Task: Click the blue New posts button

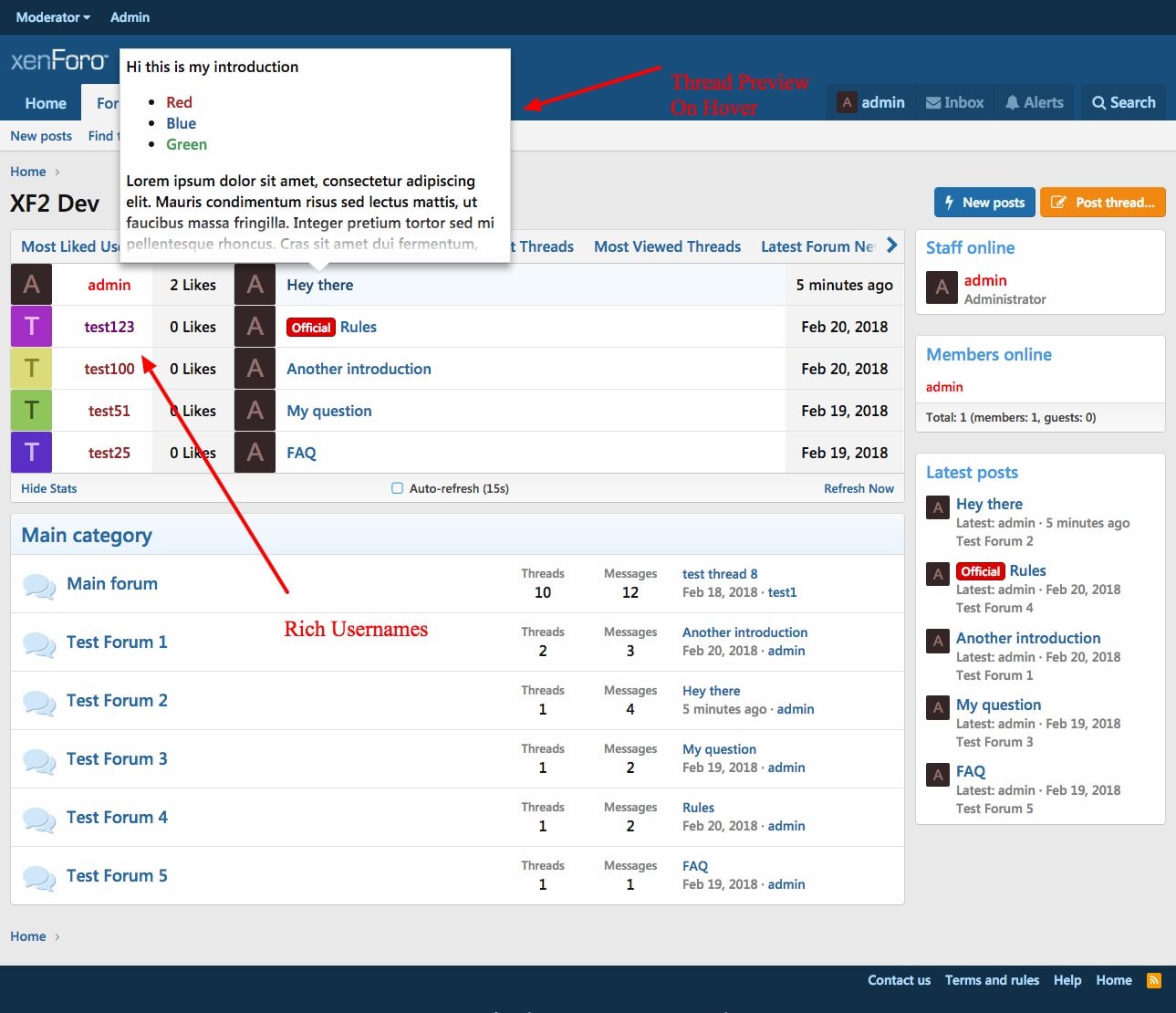Action: [984, 203]
